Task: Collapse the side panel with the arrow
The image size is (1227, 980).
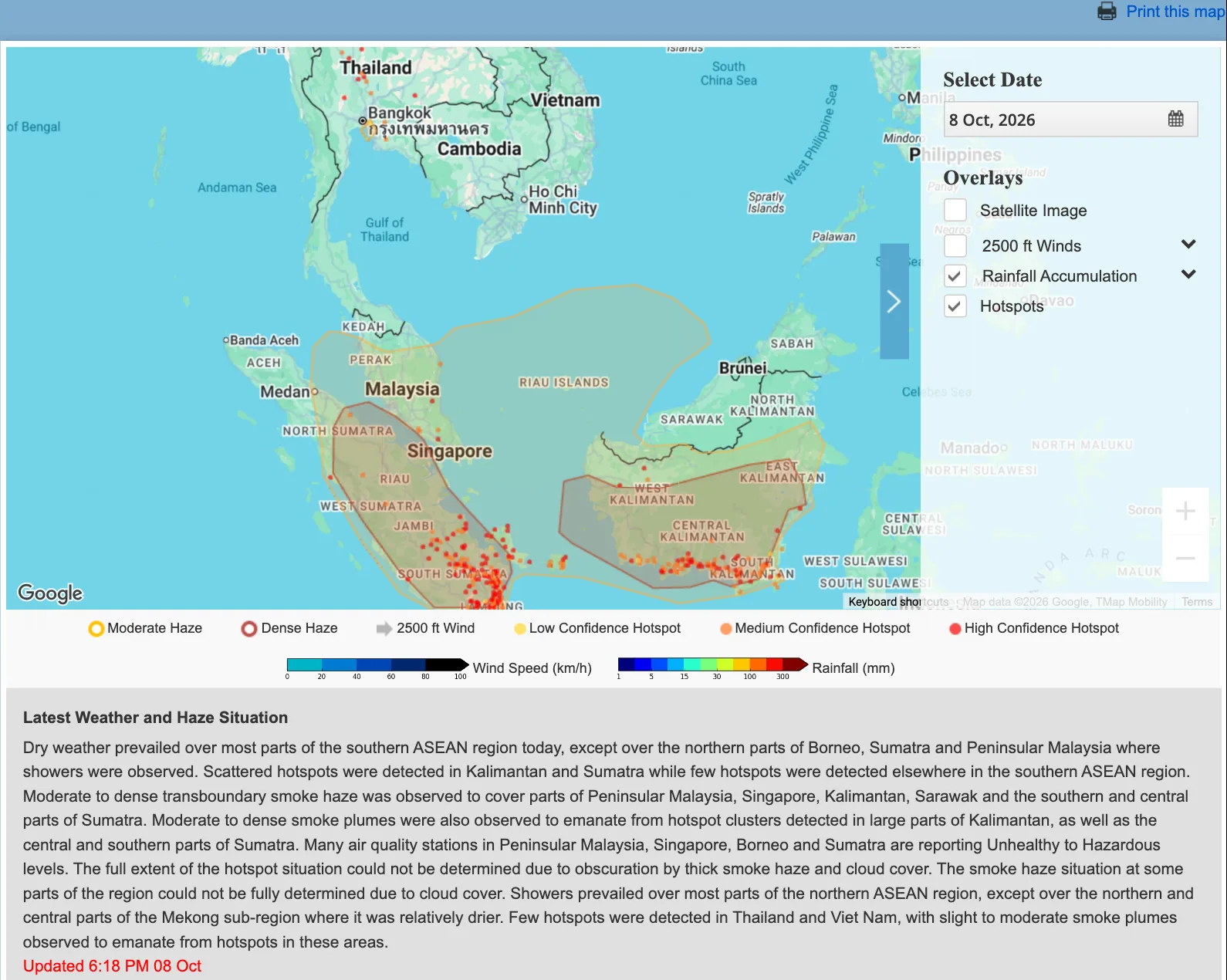Action: pyautogui.click(x=894, y=301)
